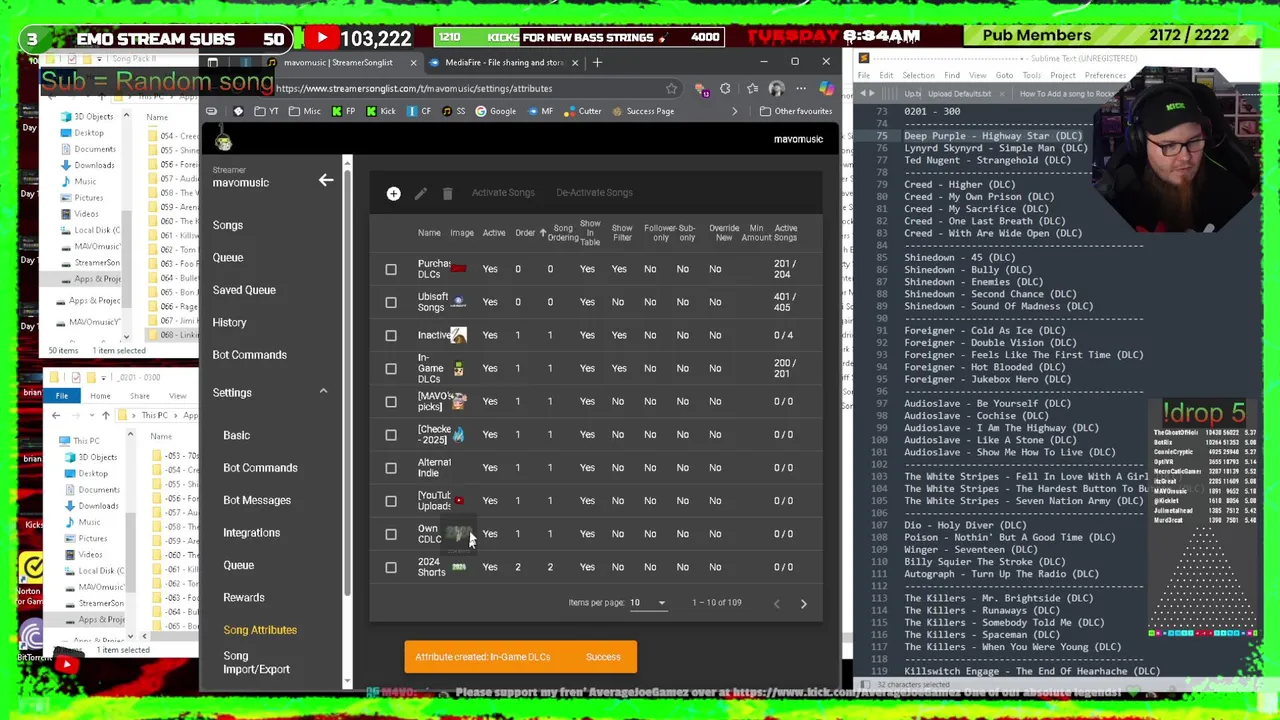The image size is (1280, 720).
Task: Click the star to favourite this page
Action: (671, 88)
